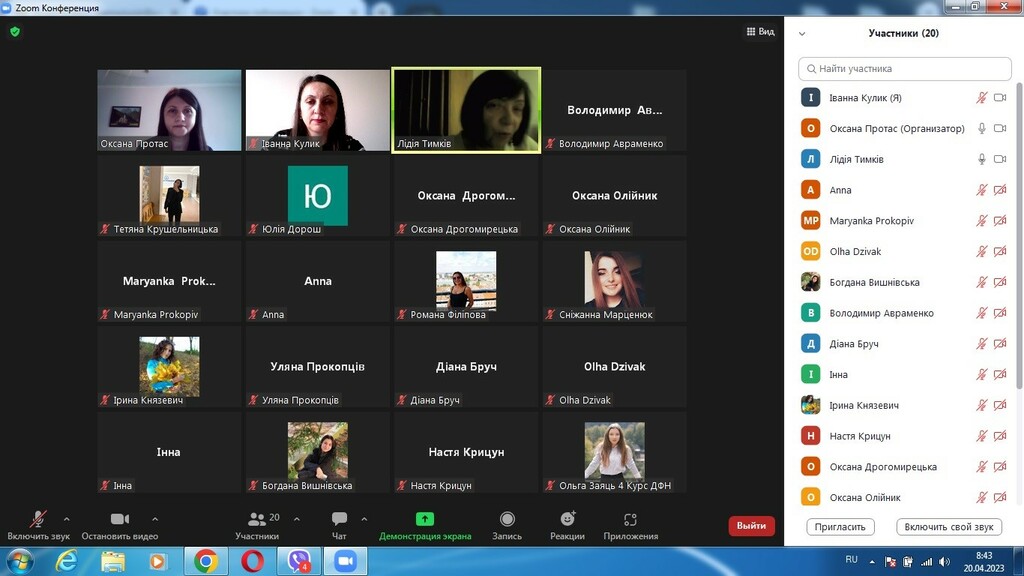Open Participants (Участники) icon in toolbar
Image resolution: width=1024 pixels, height=576 pixels.
(257, 519)
